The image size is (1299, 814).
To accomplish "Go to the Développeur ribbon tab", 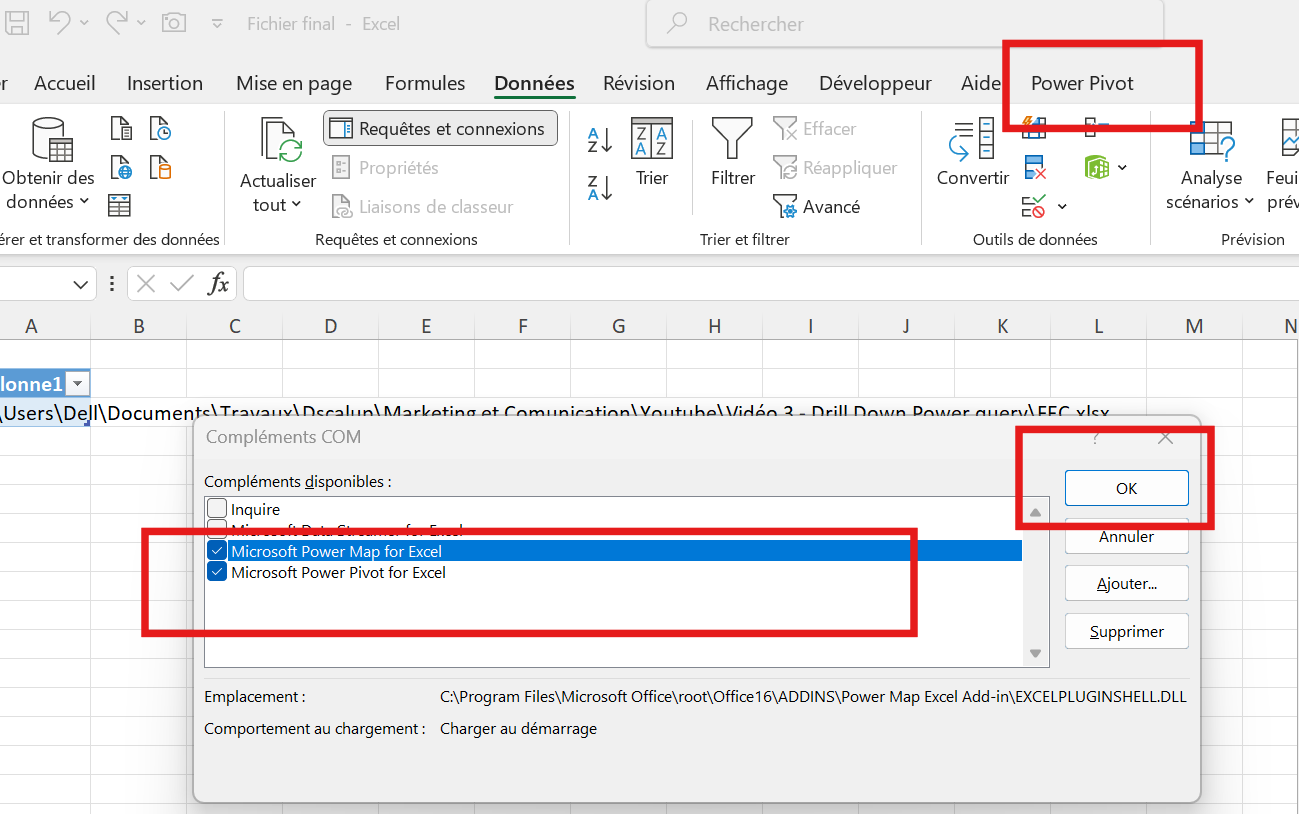I will click(875, 83).
